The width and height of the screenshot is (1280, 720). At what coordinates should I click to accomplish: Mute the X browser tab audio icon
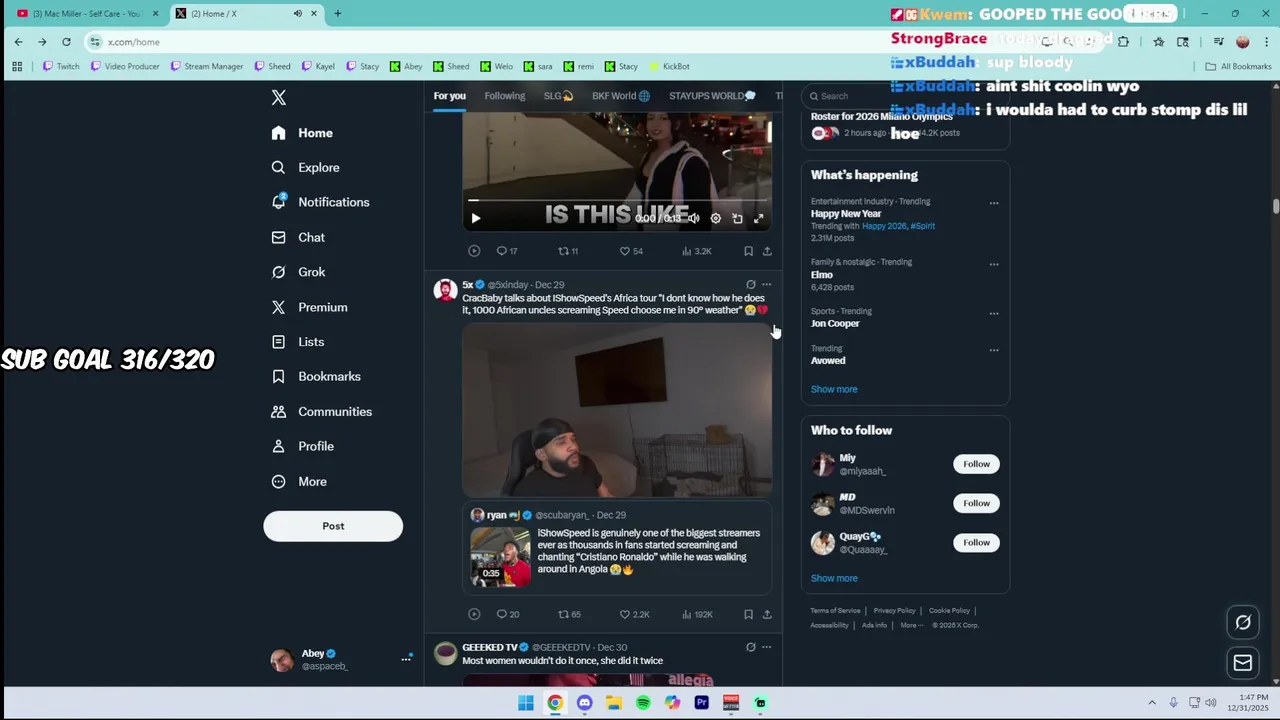[x=297, y=14]
